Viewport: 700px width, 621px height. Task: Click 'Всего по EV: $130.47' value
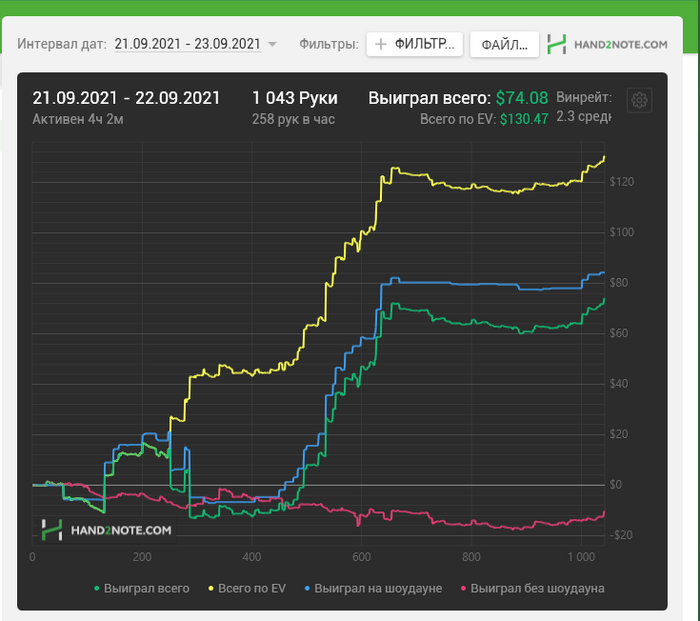point(484,119)
